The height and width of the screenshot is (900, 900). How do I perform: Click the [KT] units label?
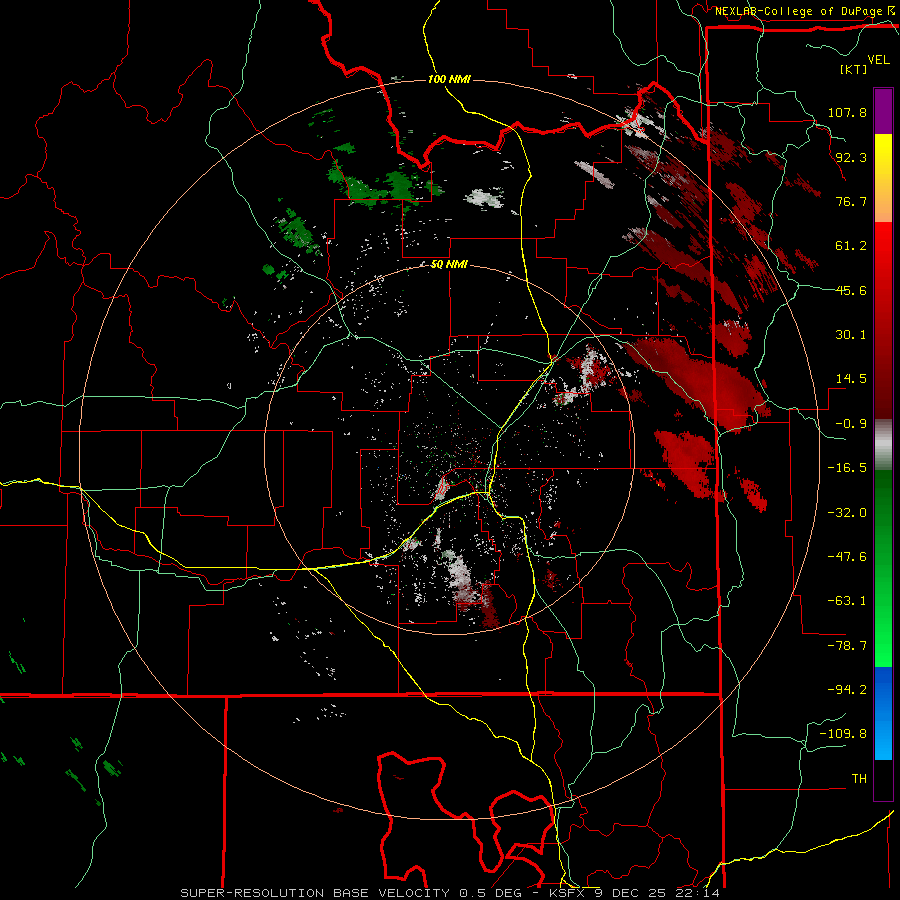854,69
